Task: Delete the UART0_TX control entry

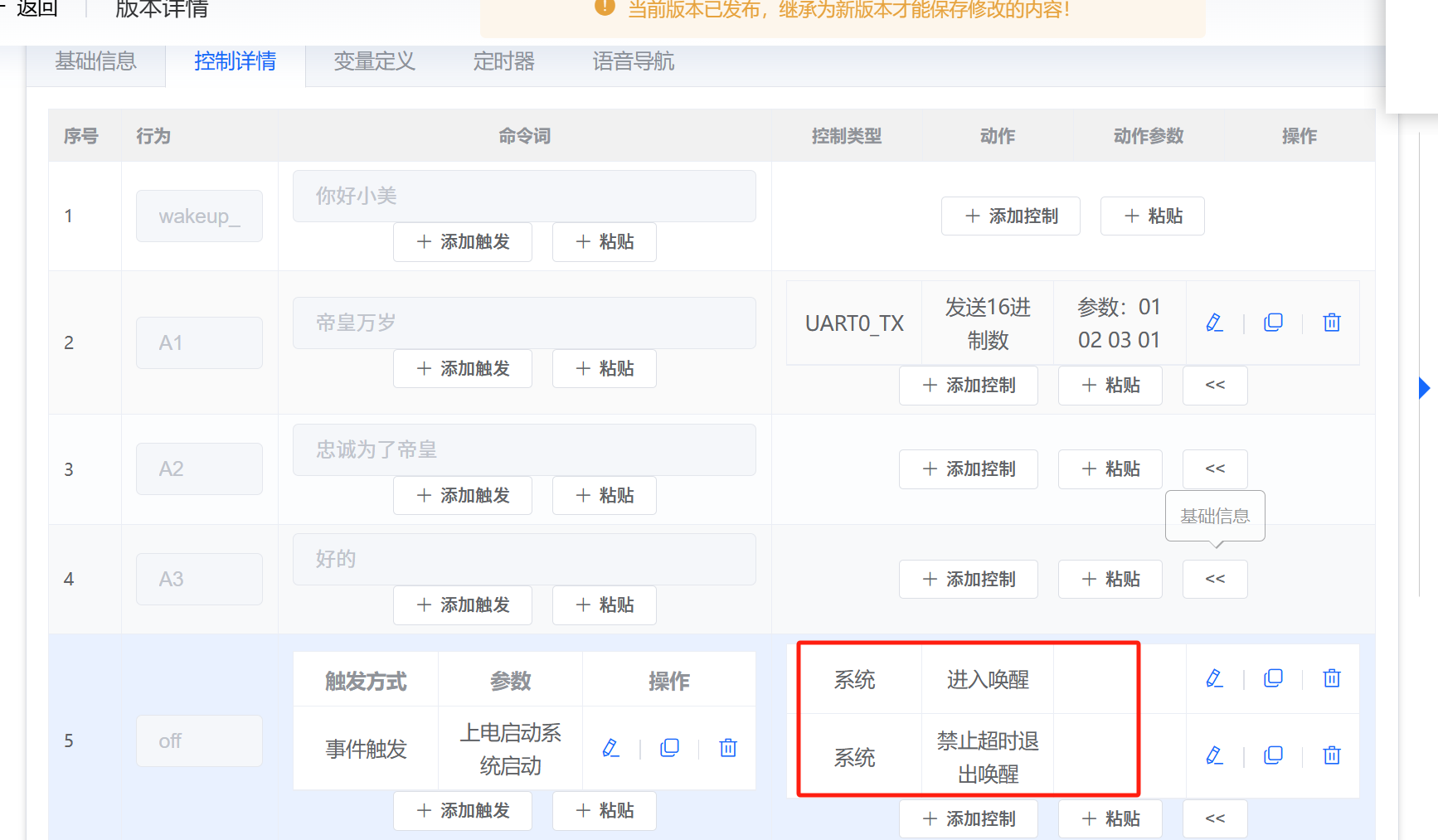Action: tap(1331, 323)
